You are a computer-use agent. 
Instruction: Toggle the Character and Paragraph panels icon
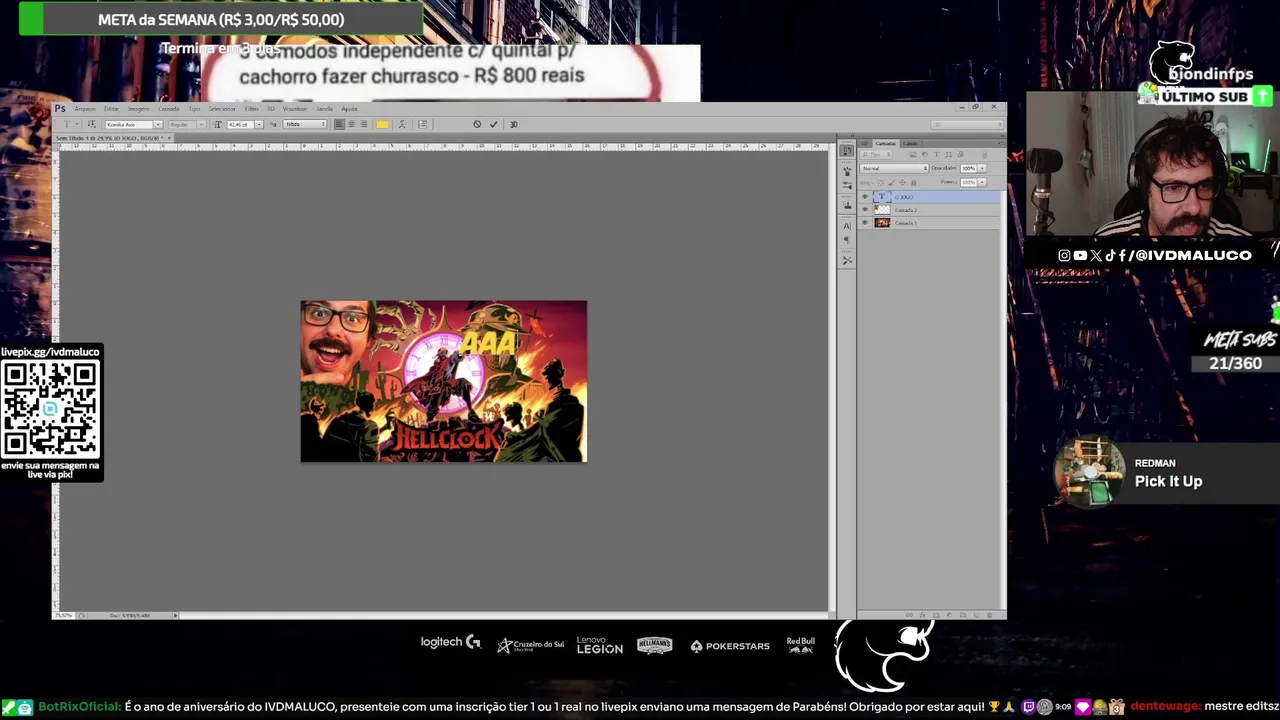[x=422, y=124]
